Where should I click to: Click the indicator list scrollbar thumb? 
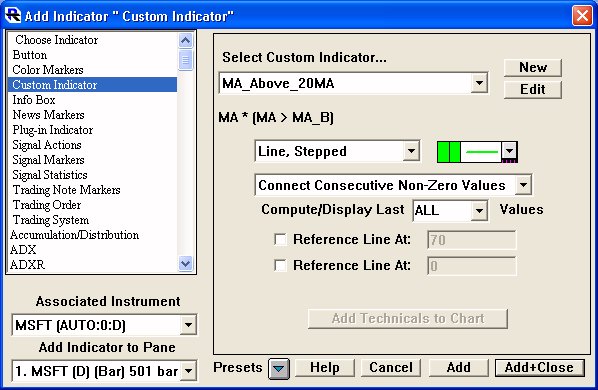pos(185,60)
